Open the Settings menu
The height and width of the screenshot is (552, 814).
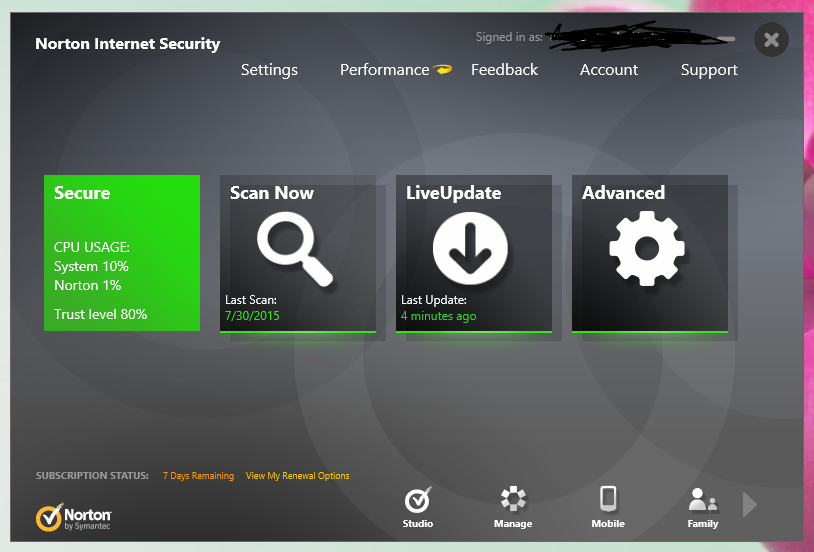coord(269,70)
